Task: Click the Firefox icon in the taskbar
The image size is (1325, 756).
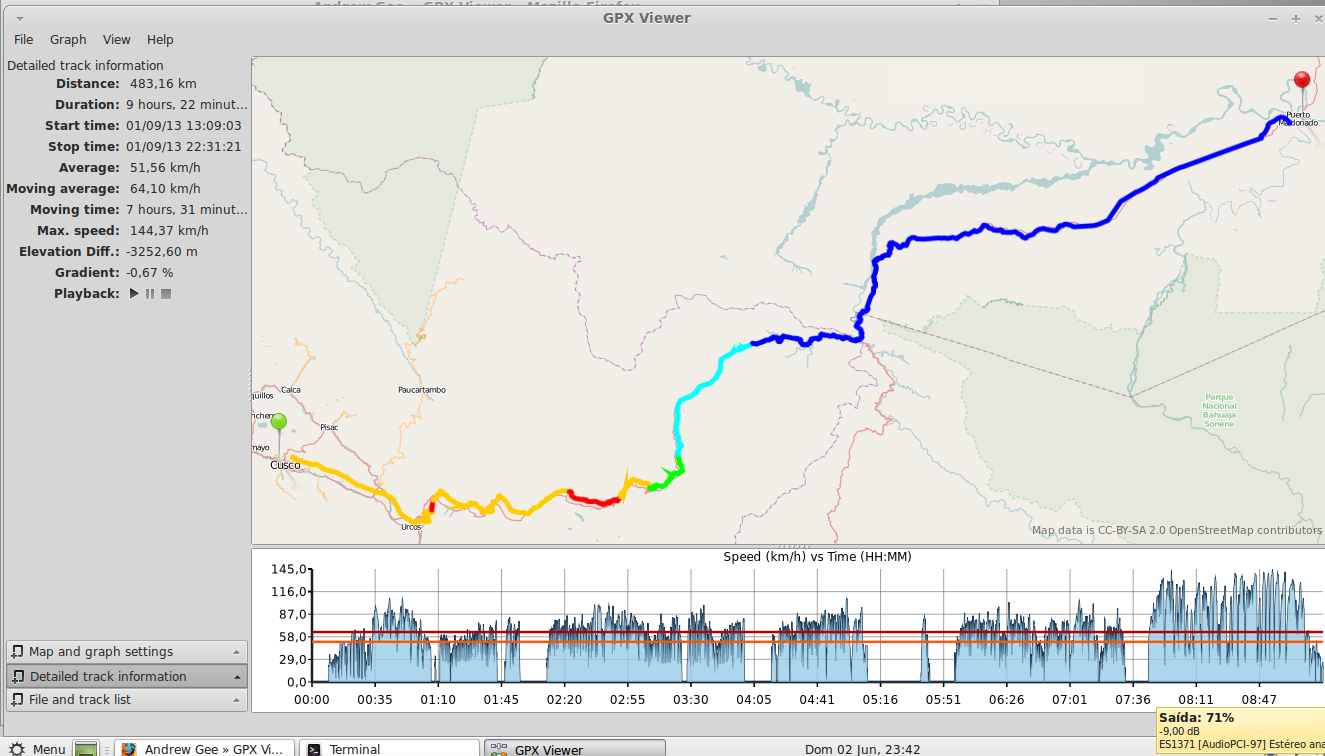Action: (128, 749)
